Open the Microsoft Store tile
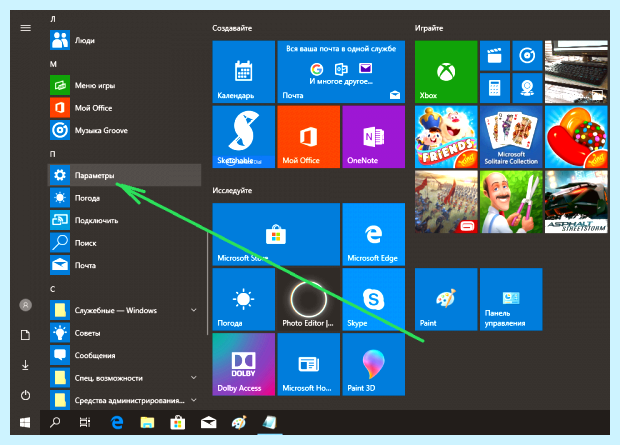The image size is (620, 445). (276, 234)
